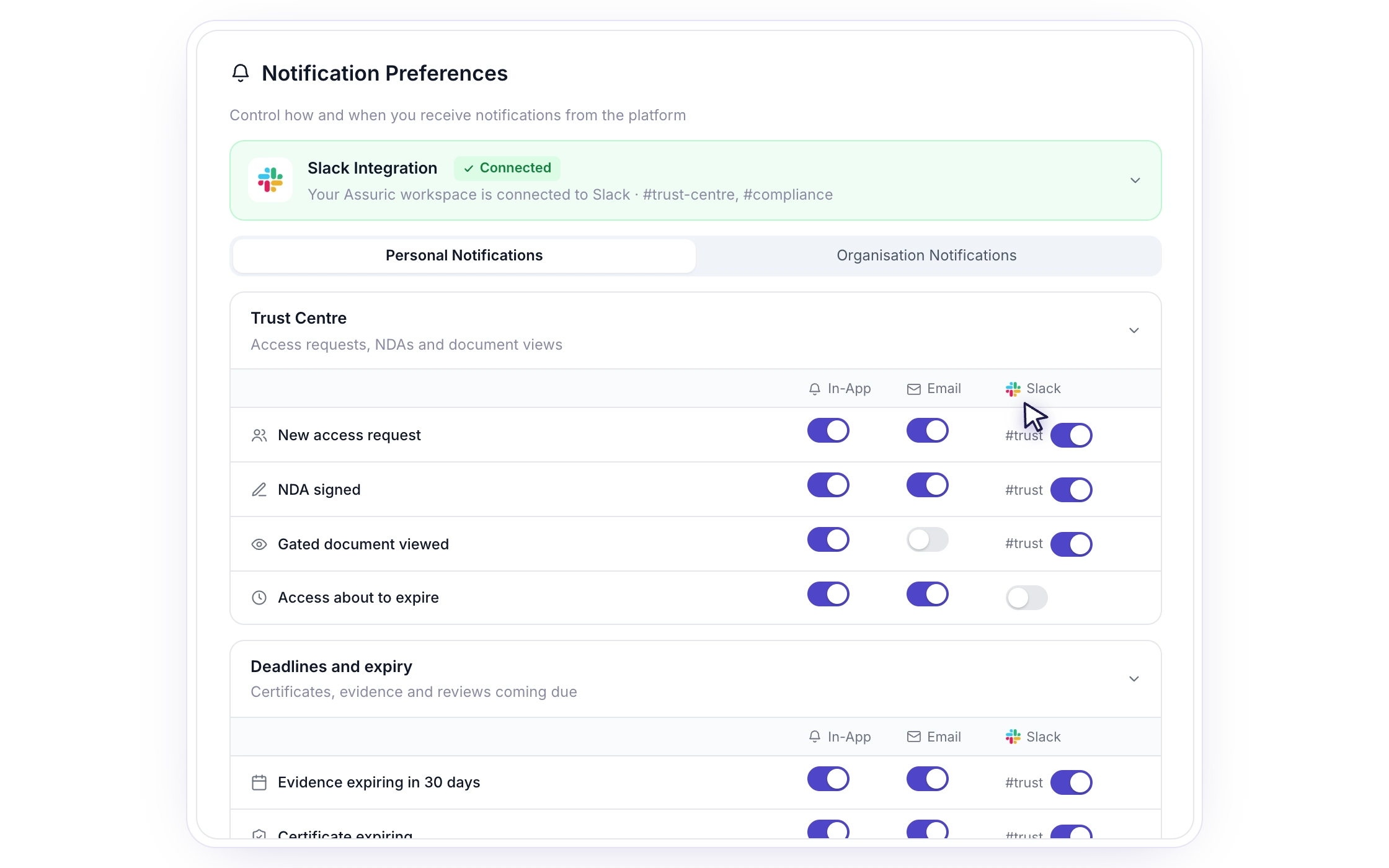The height and width of the screenshot is (868, 1389).
Task: Click the Access about to expire label
Action: tap(358, 598)
